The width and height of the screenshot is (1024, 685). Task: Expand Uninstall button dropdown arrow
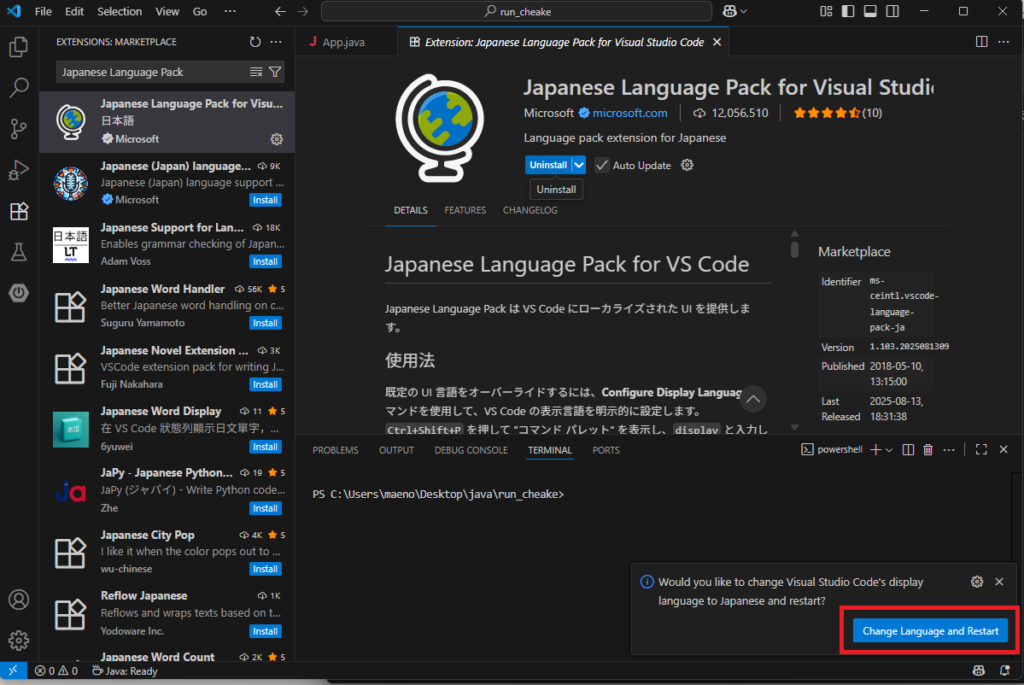pos(579,165)
